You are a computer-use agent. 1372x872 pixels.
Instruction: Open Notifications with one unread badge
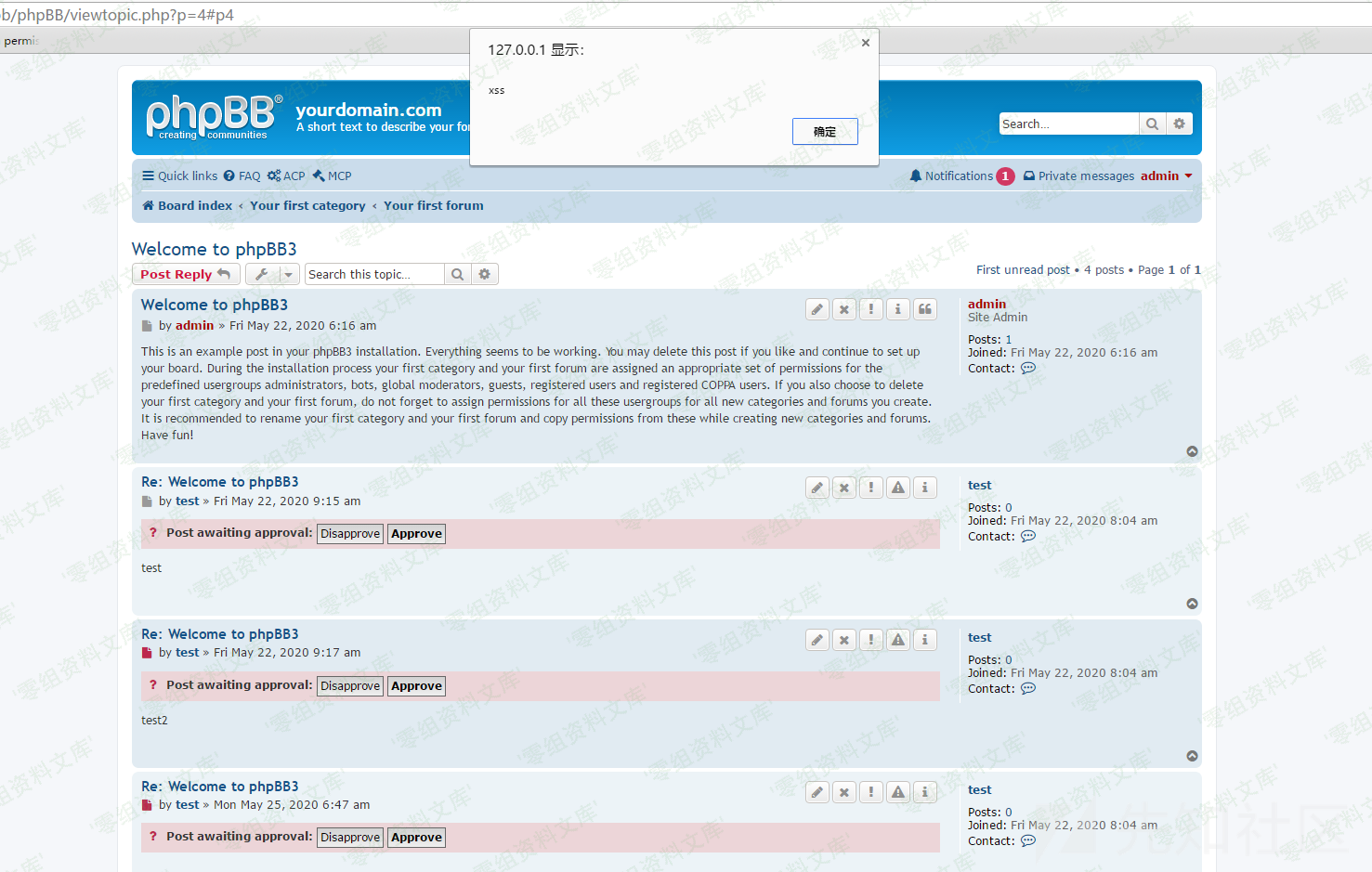pyautogui.click(x=961, y=176)
